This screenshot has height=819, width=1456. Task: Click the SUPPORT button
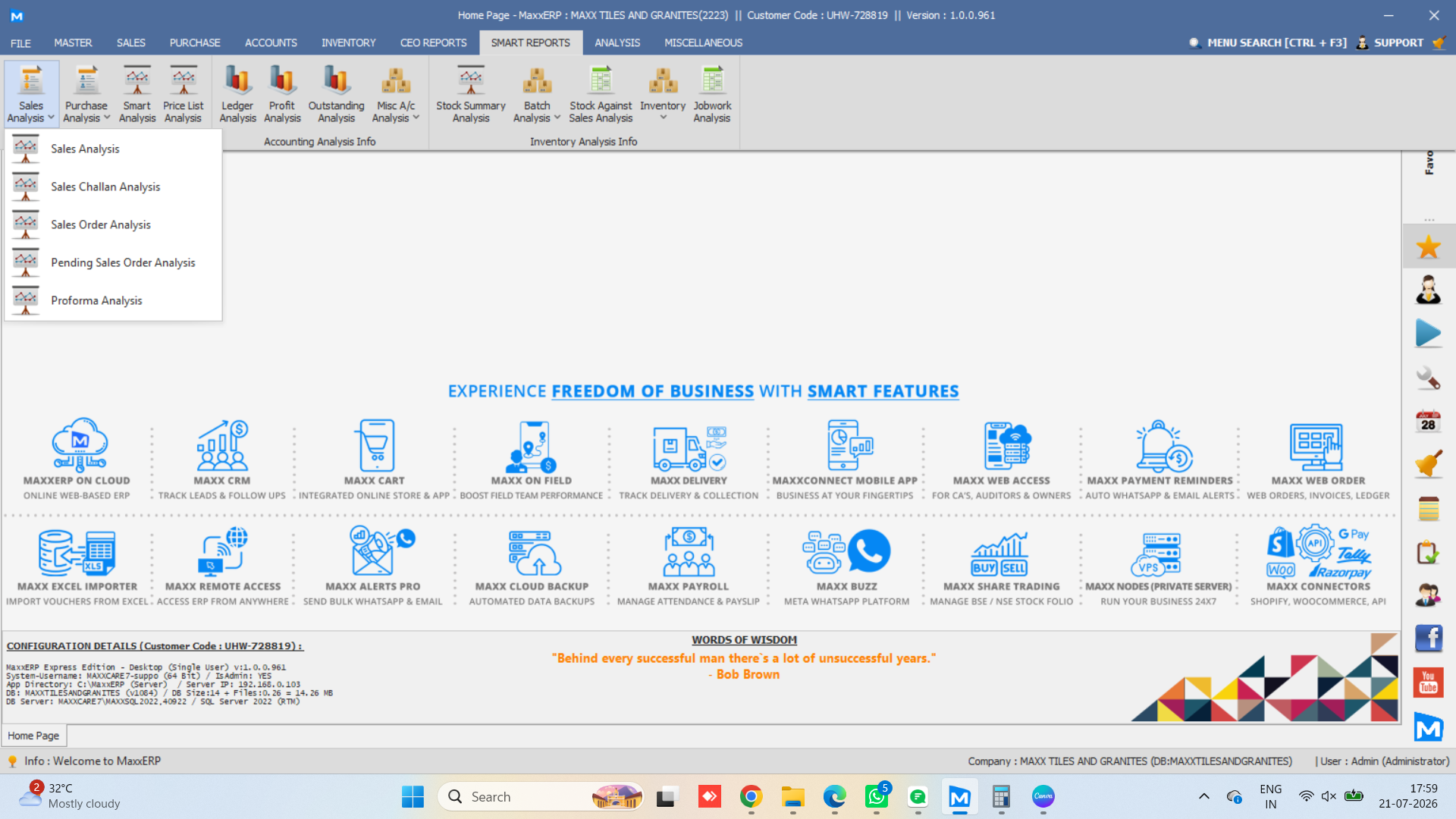click(1391, 43)
